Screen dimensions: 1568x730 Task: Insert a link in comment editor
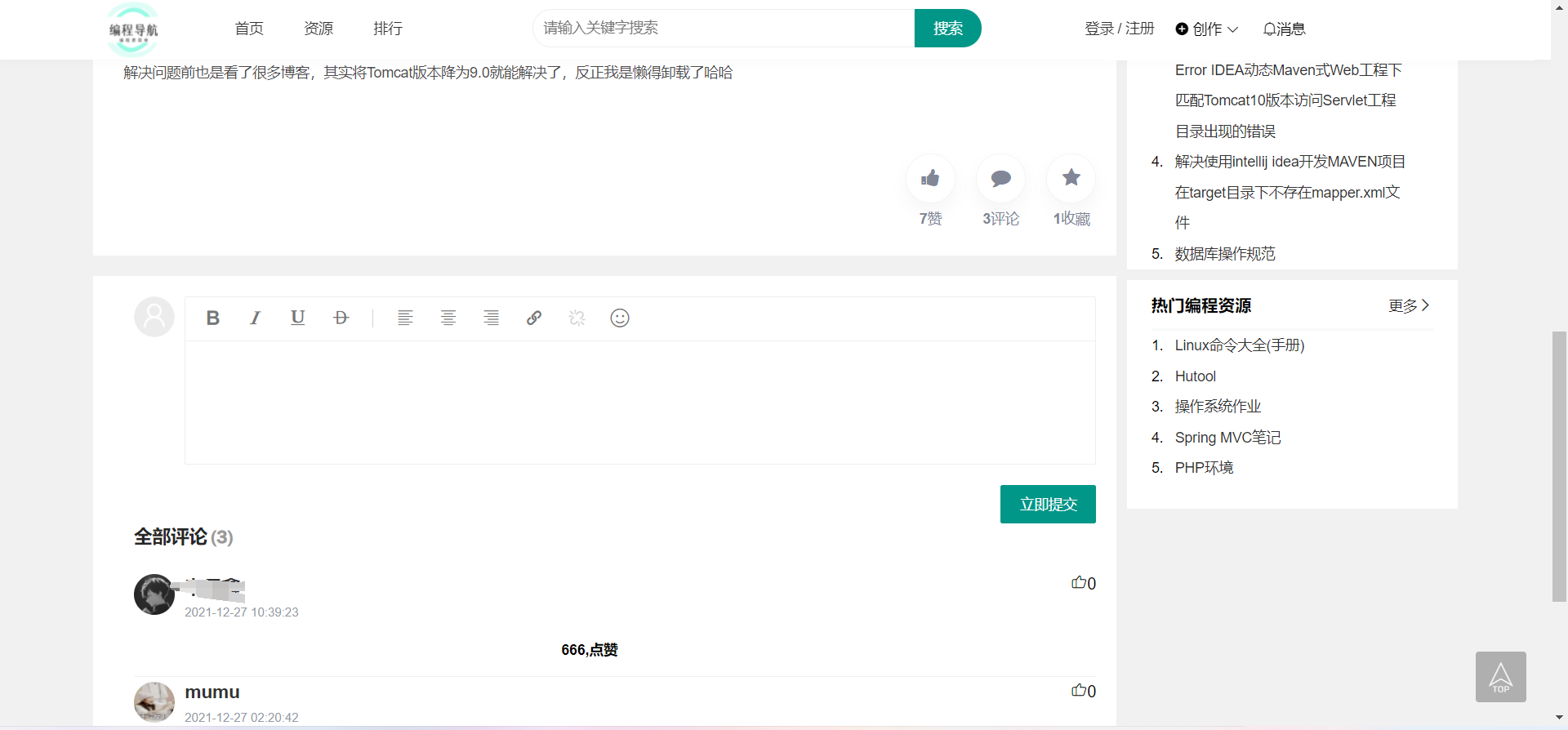[534, 318]
